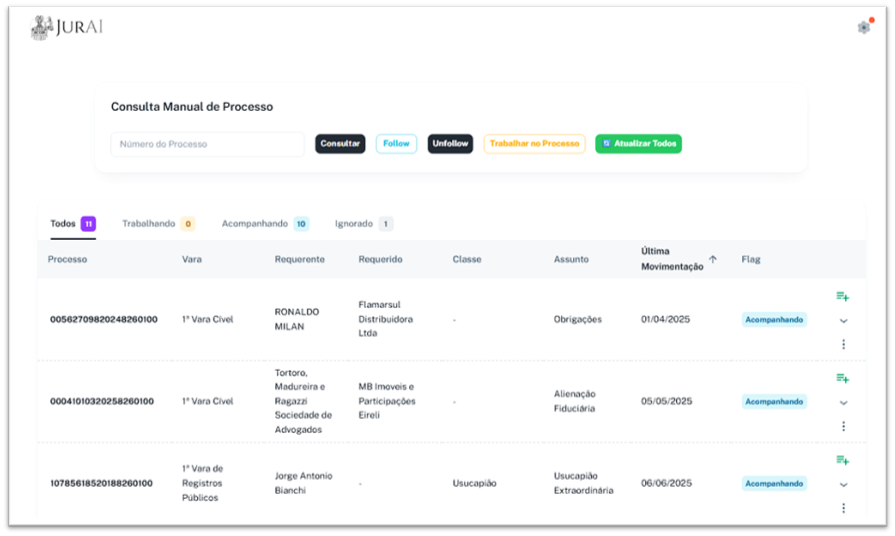895x536 pixels.
Task: Open three-dot menu for Ronaldo Milan row
Action: tap(843, 344)
